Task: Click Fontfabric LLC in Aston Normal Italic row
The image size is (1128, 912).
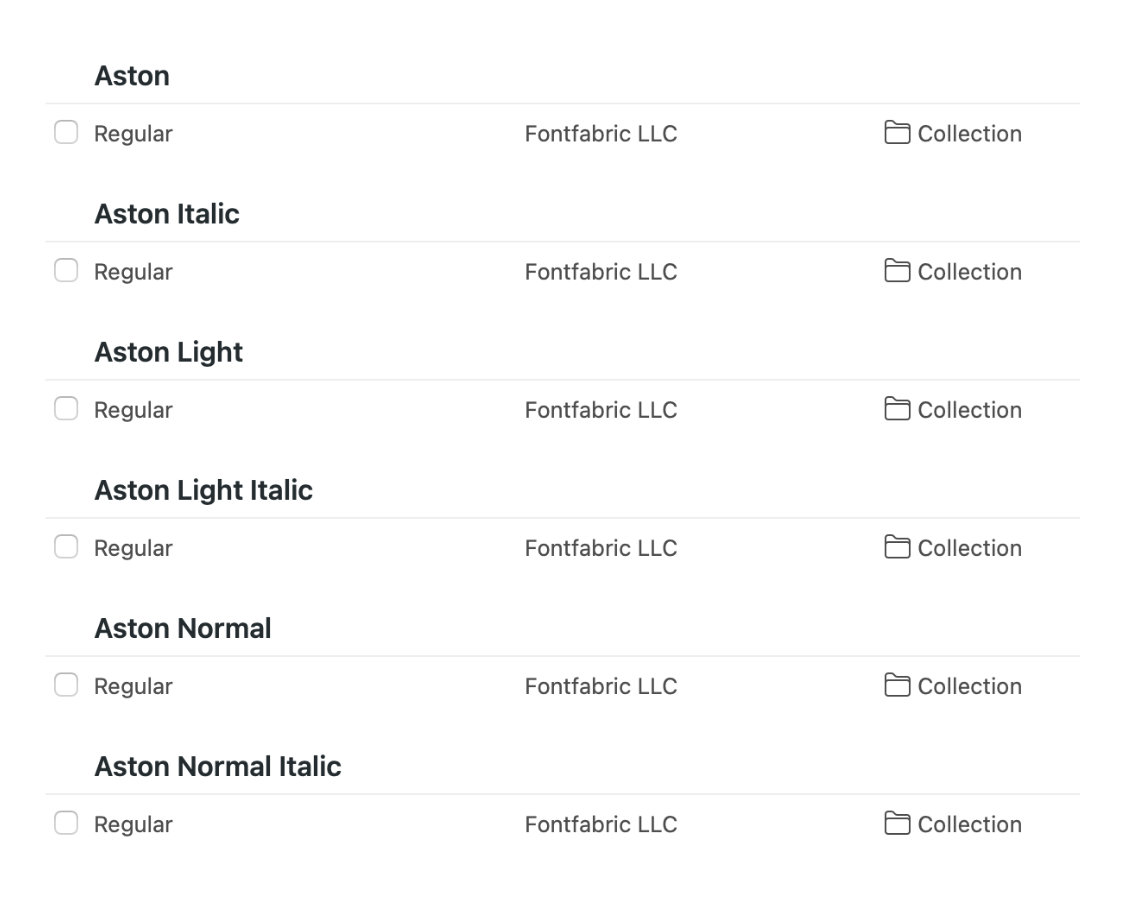Action: [600, 824]
